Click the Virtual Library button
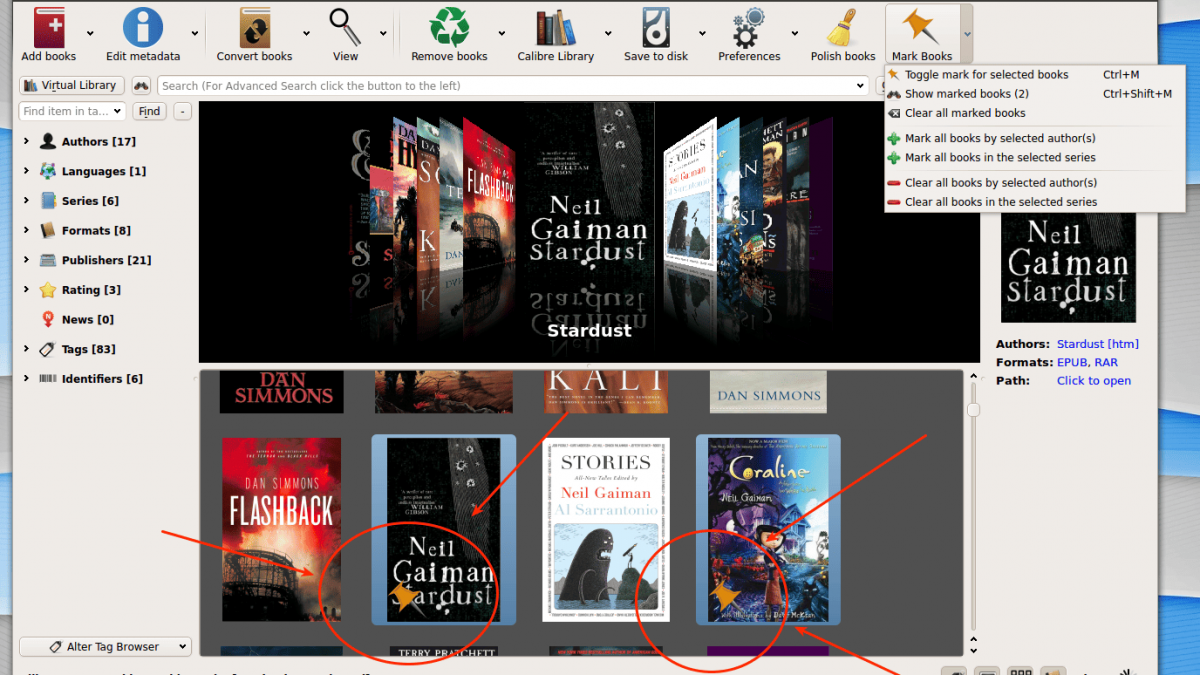This screenshot has height=675, width=1200. point(72,86)
